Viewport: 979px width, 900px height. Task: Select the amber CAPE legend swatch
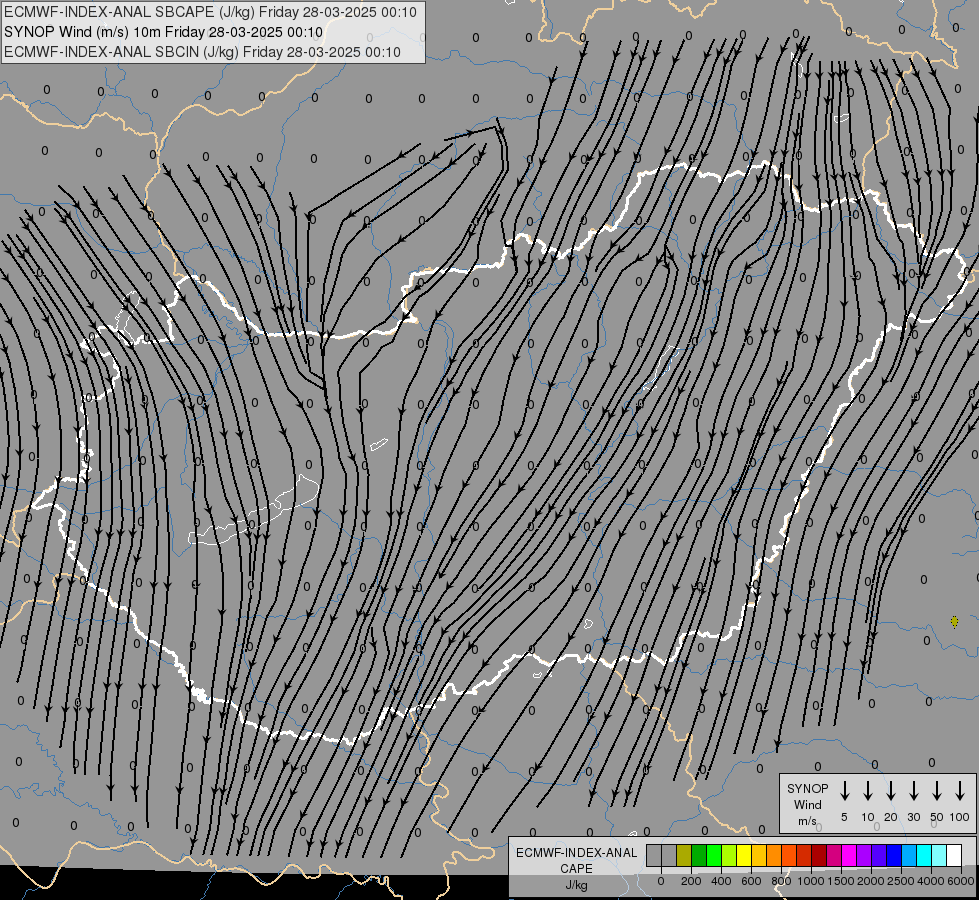[759, 855]
